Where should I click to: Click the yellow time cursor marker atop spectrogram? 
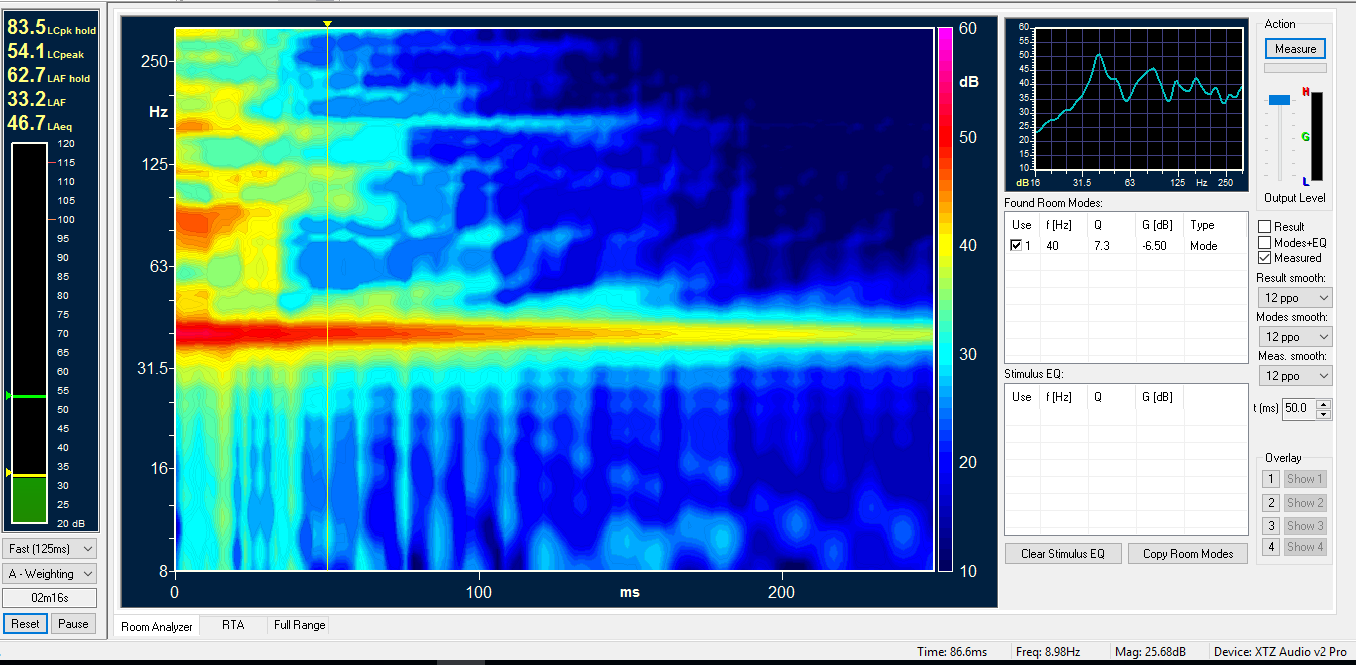coord(327,23)
